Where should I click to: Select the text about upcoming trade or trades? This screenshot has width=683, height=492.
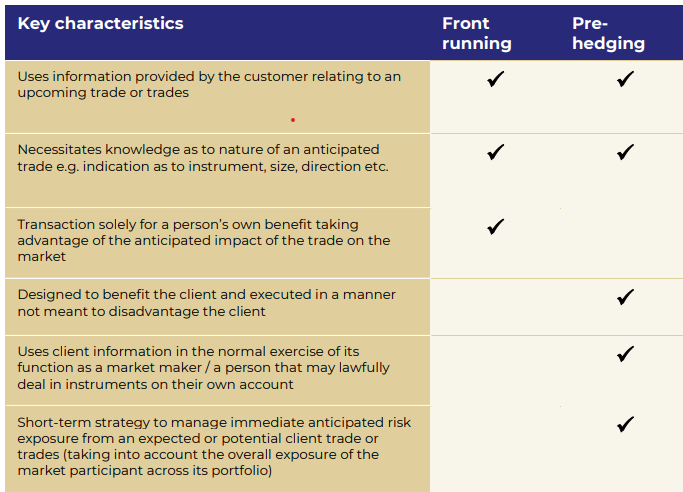103,93
